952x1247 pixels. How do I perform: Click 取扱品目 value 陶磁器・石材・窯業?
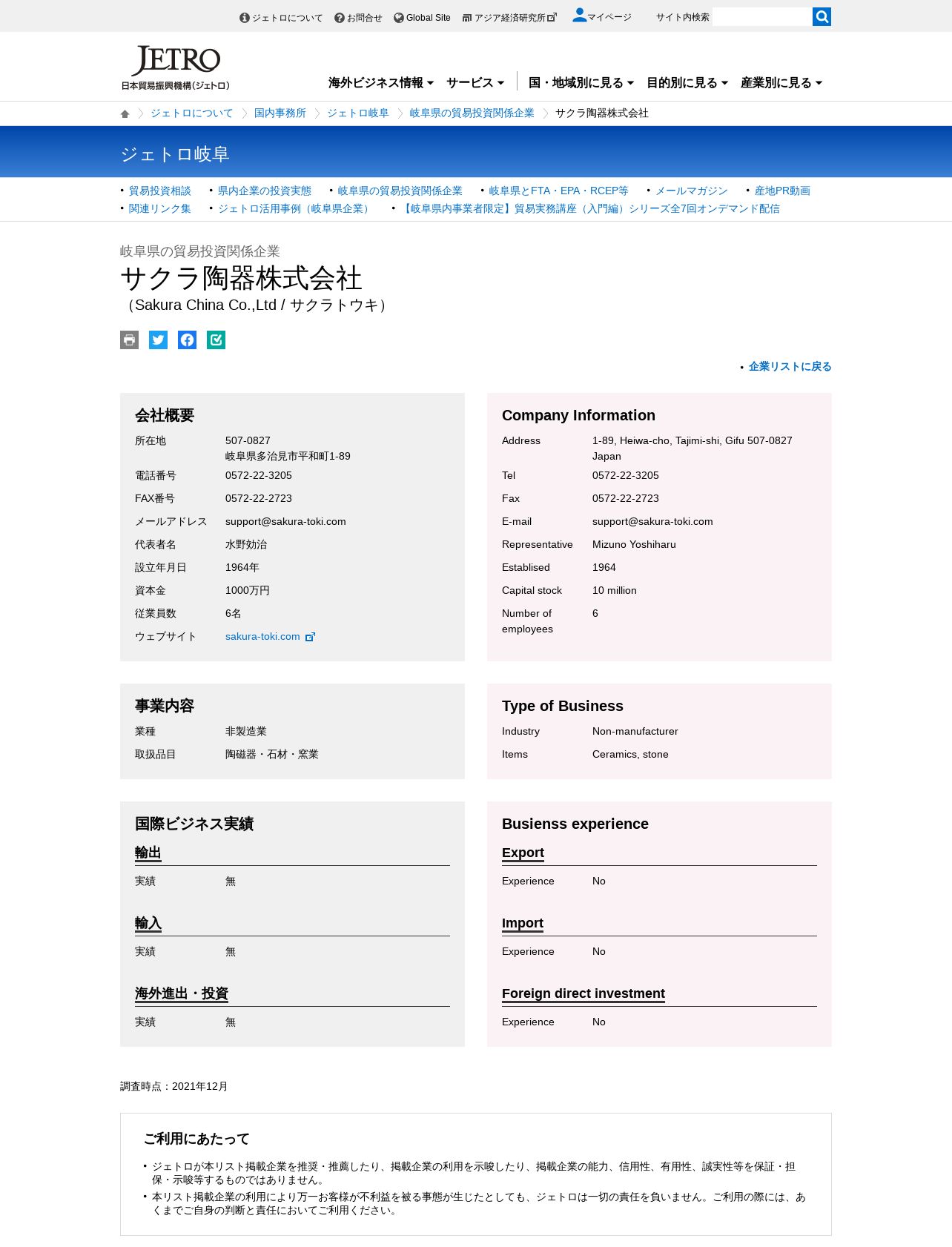point(272,755)
